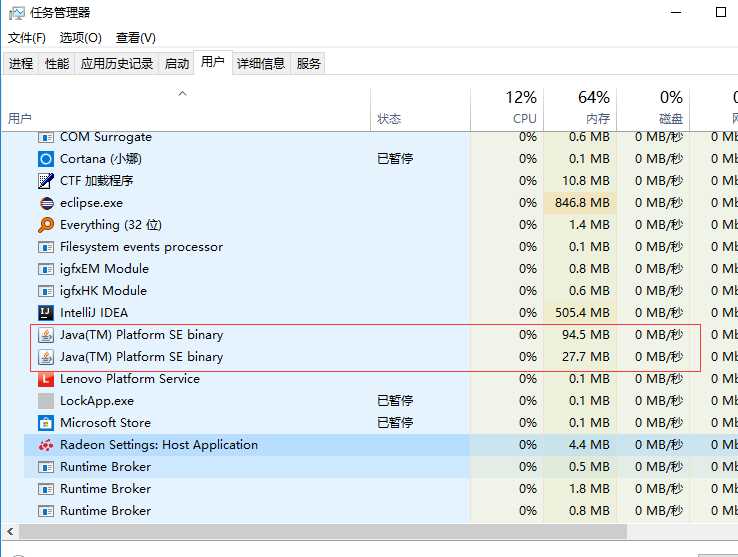This screenshot has width=738, height=557.
Task: Click the 846.8 MB memory value
Action: (x=582, y=203)
